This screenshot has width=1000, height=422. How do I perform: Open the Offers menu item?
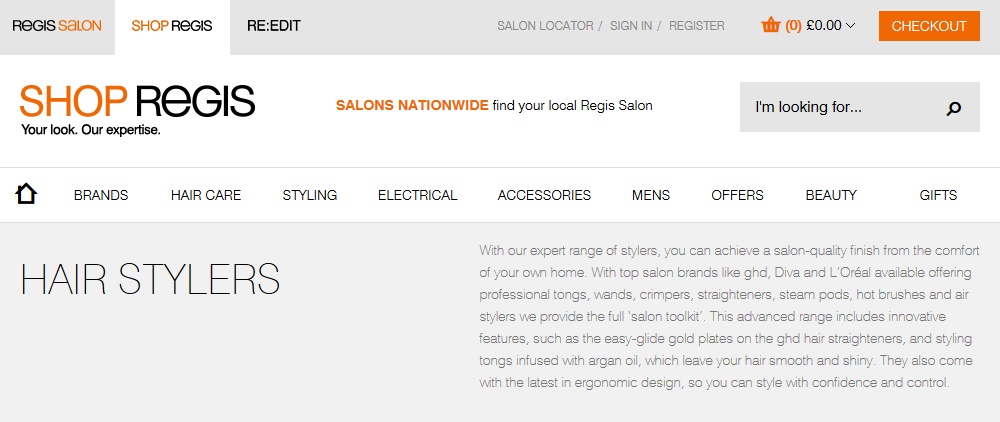coord(737,195)
